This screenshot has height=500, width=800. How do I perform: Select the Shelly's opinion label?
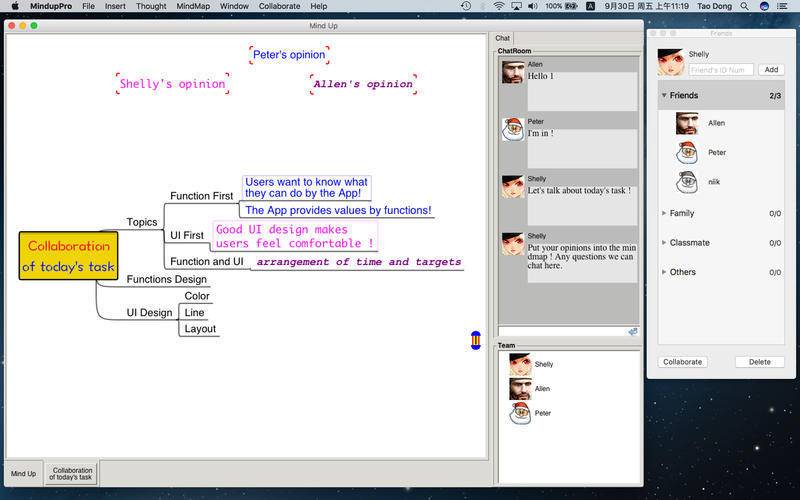[x=172, y=84]
